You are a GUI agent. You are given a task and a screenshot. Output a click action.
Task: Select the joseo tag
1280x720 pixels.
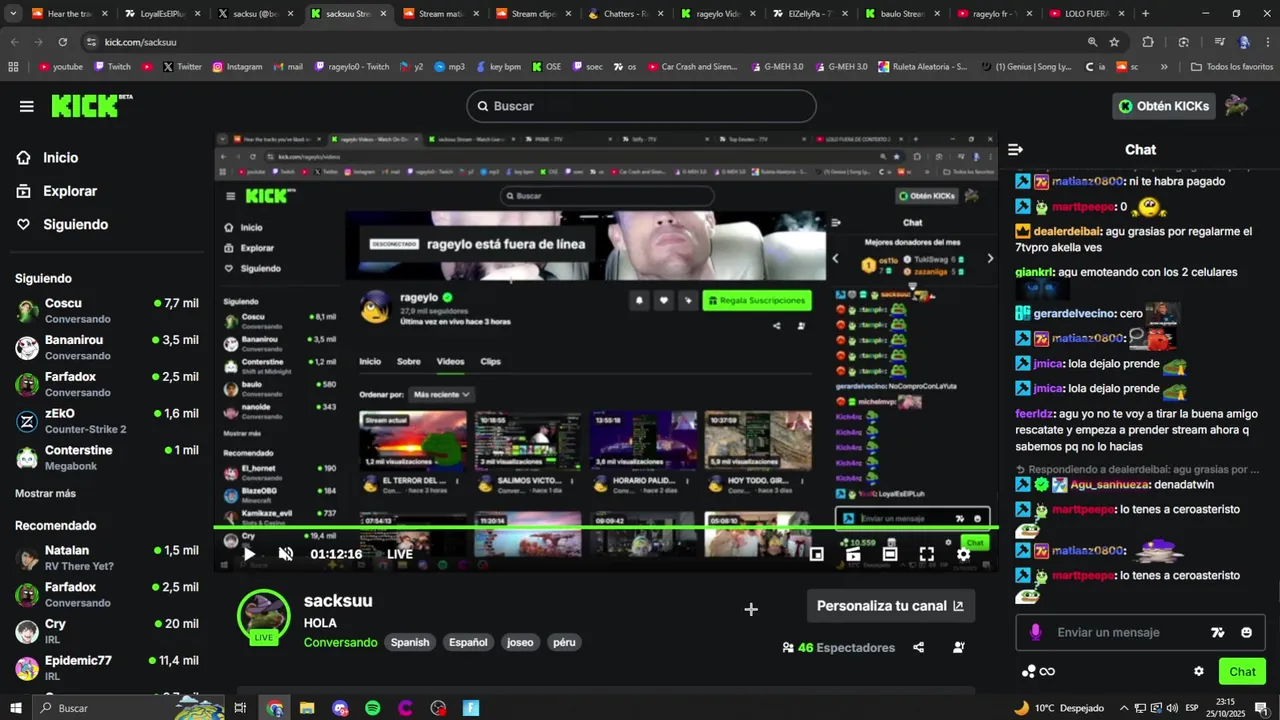click(520, 642)
